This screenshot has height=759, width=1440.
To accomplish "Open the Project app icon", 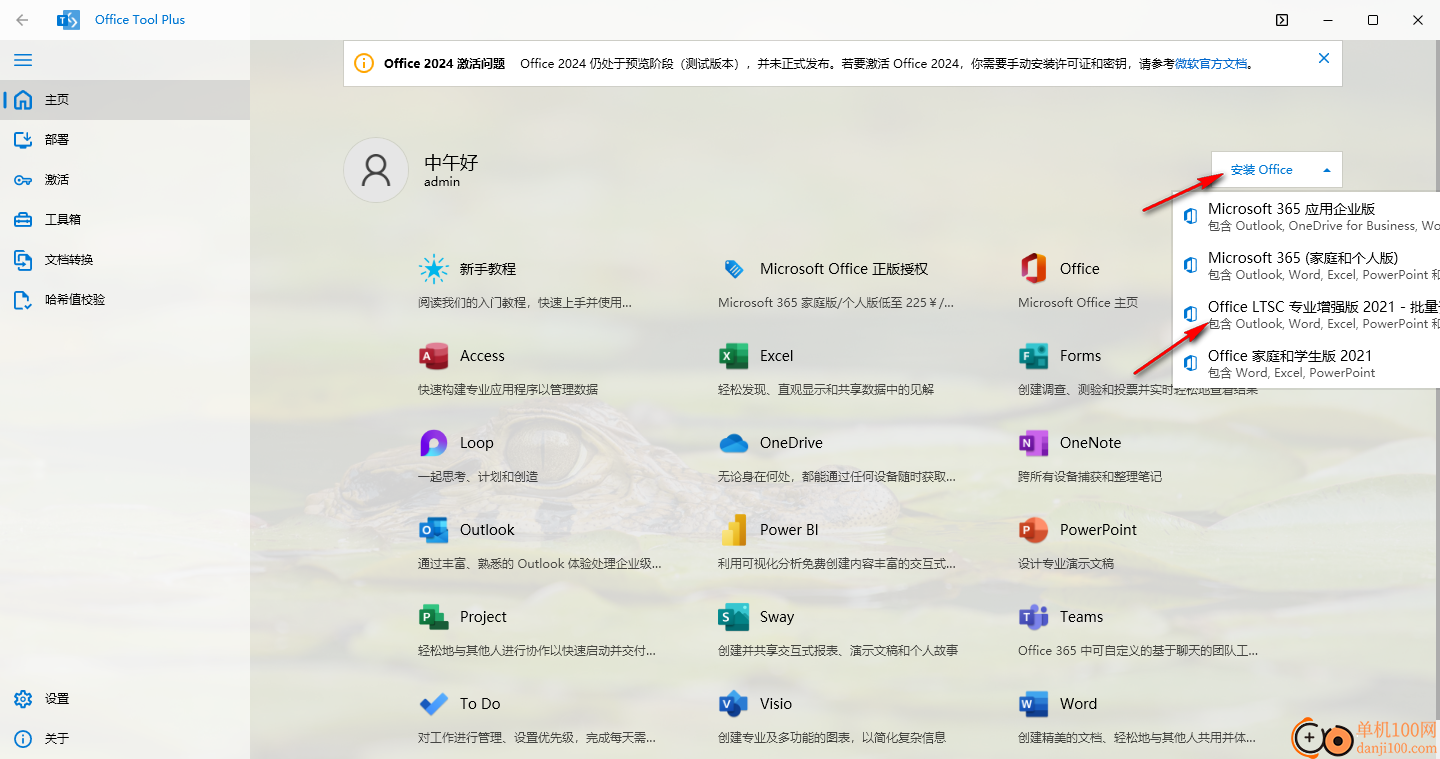I will click(x=434, y=617).
